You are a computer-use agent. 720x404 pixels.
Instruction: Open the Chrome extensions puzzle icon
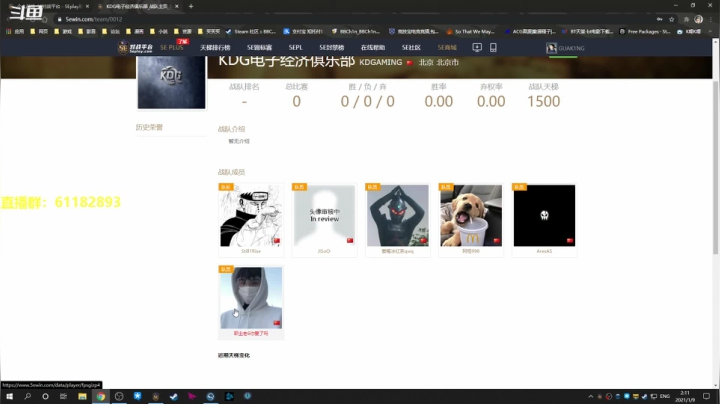(x=686, y=19)
